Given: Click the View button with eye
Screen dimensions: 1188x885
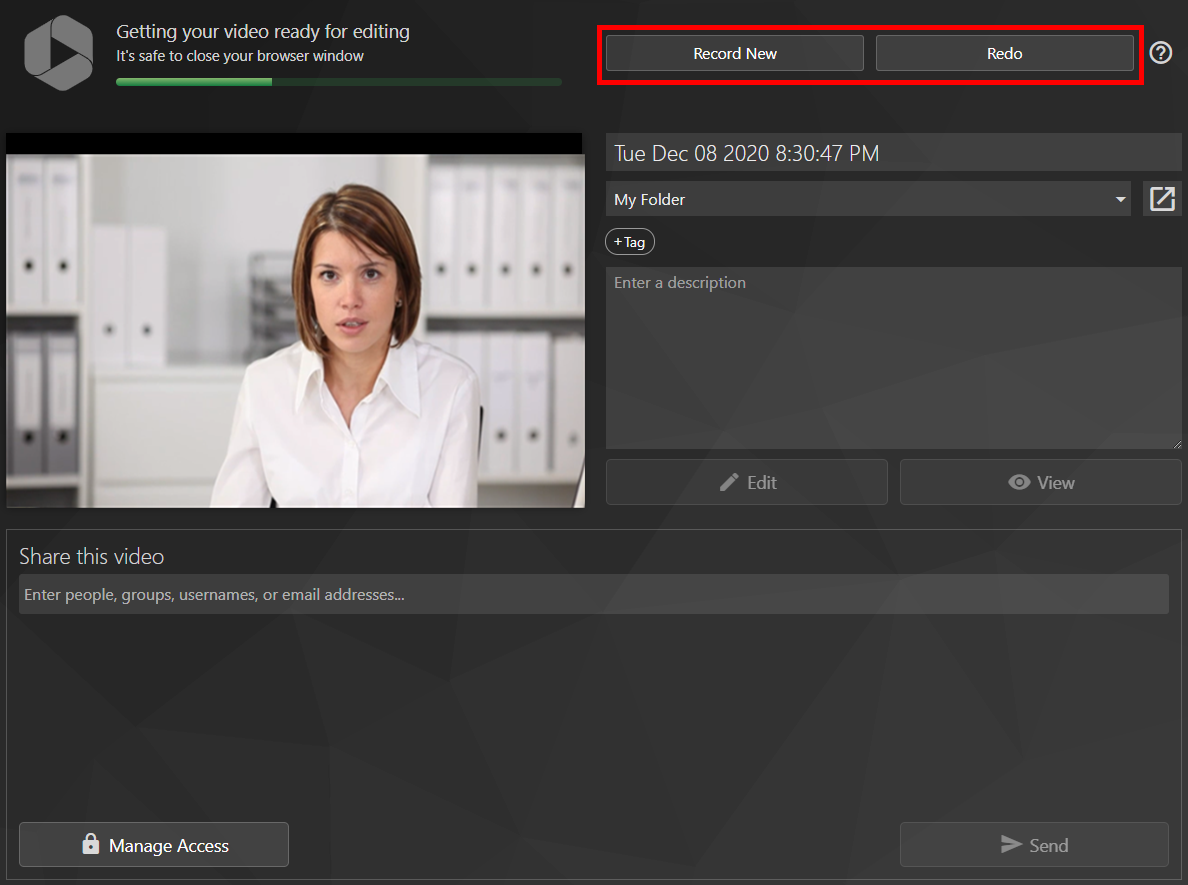Looking at the screenshot, I should click(x=1040, y=482).
